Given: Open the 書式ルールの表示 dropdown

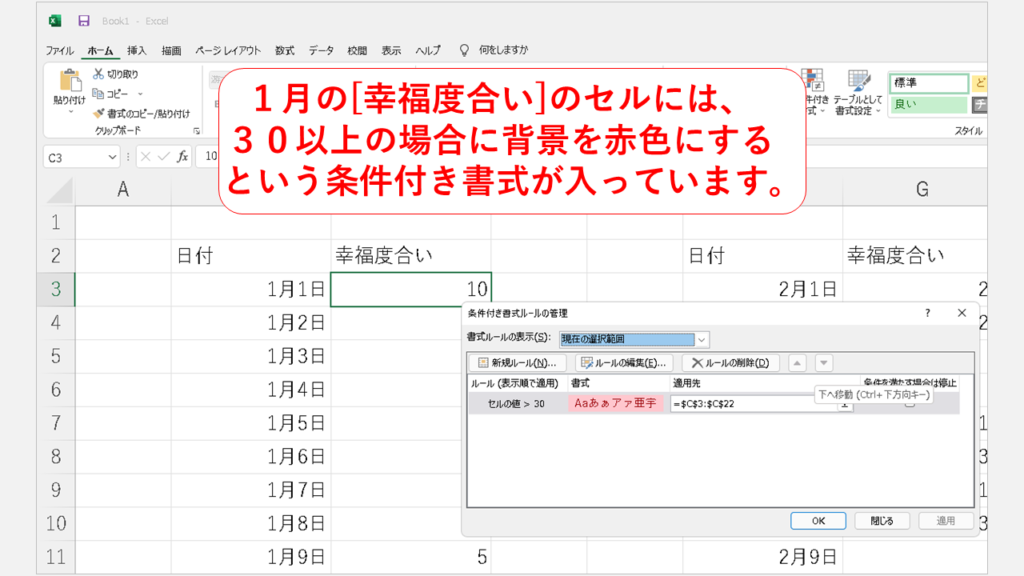Looking at the screenshot, I should [702, 339].
